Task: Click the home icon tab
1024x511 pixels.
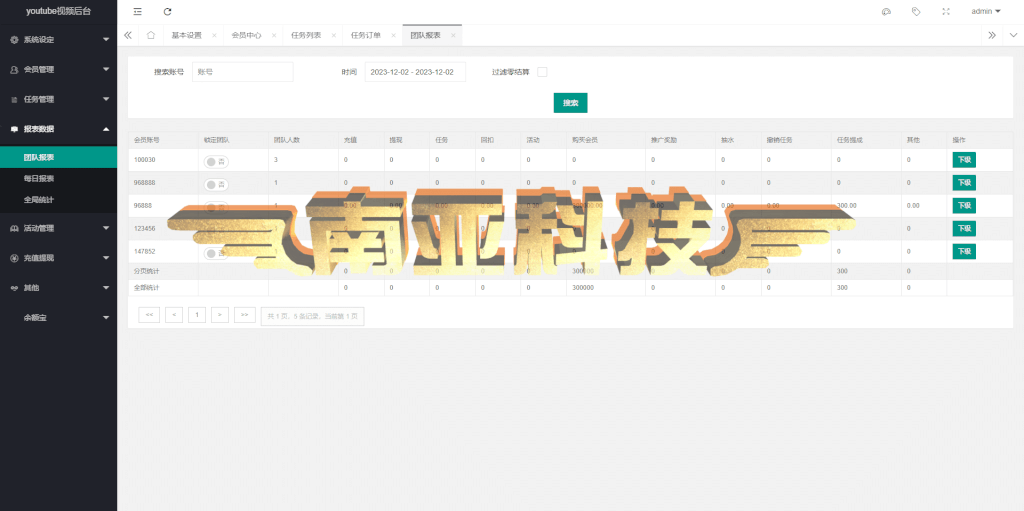Action: coord(151,35)
